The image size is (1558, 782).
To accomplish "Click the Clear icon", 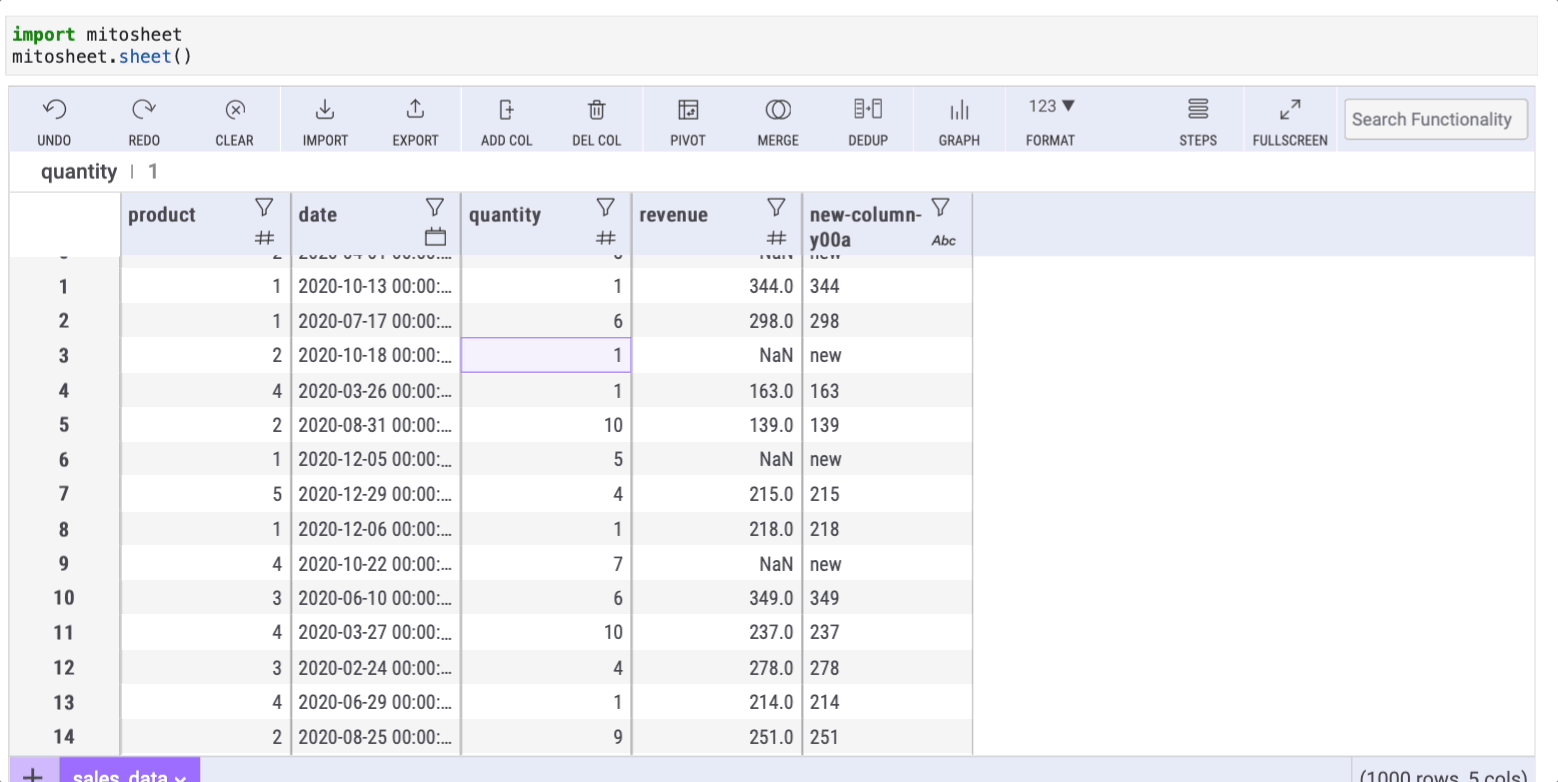I will click(x=234, y=110).
